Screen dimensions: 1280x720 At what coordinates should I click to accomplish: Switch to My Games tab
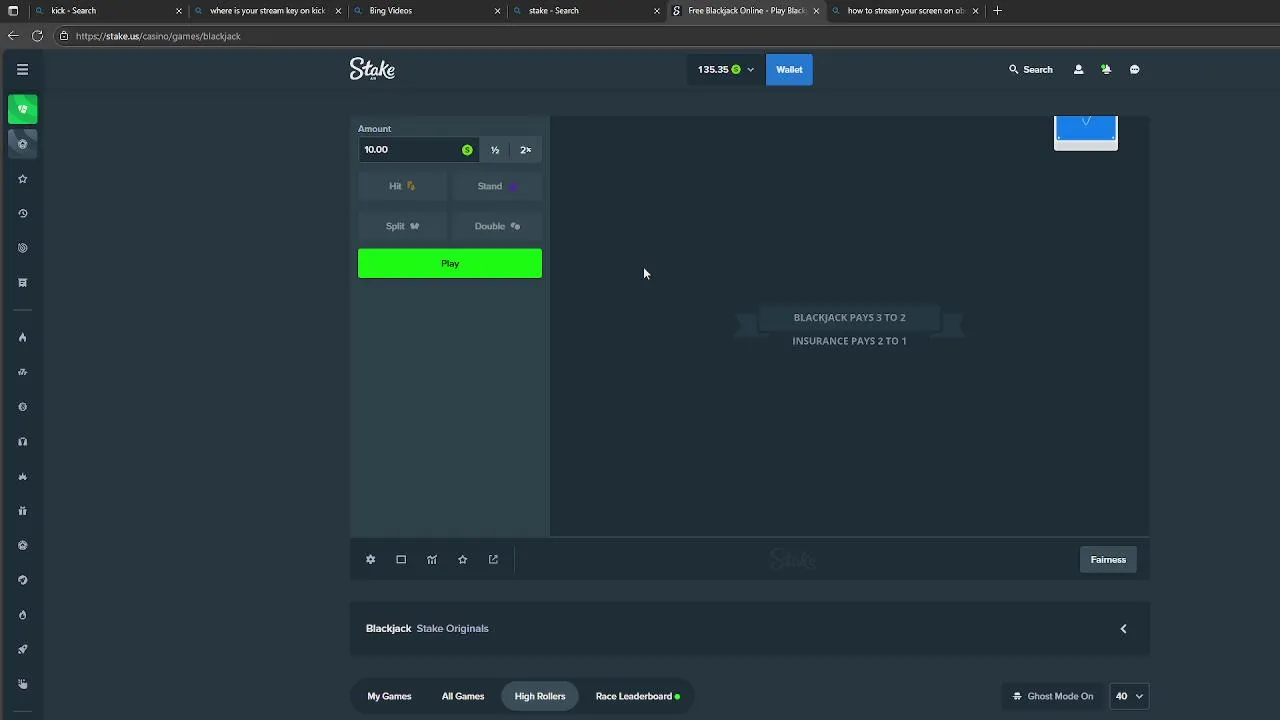pyautogui.click(x=389, y=696)
